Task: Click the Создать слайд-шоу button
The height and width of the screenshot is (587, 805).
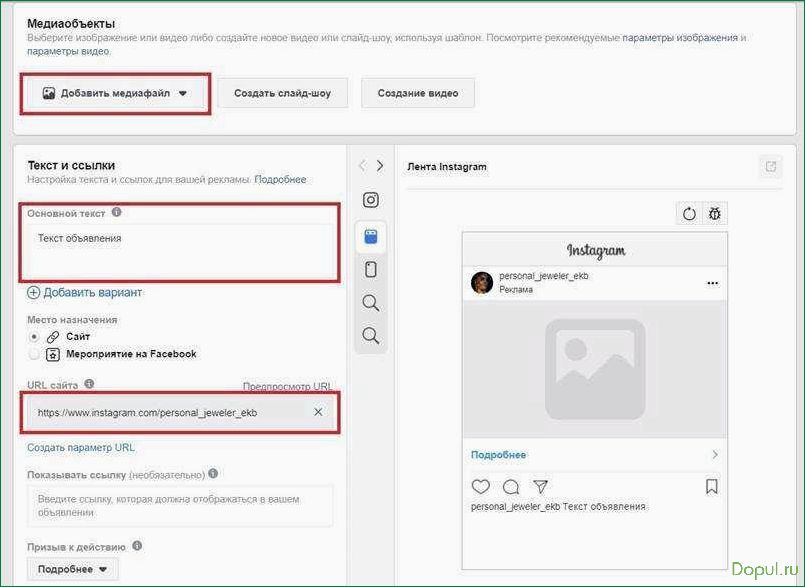Action: (x=282, y=93)
